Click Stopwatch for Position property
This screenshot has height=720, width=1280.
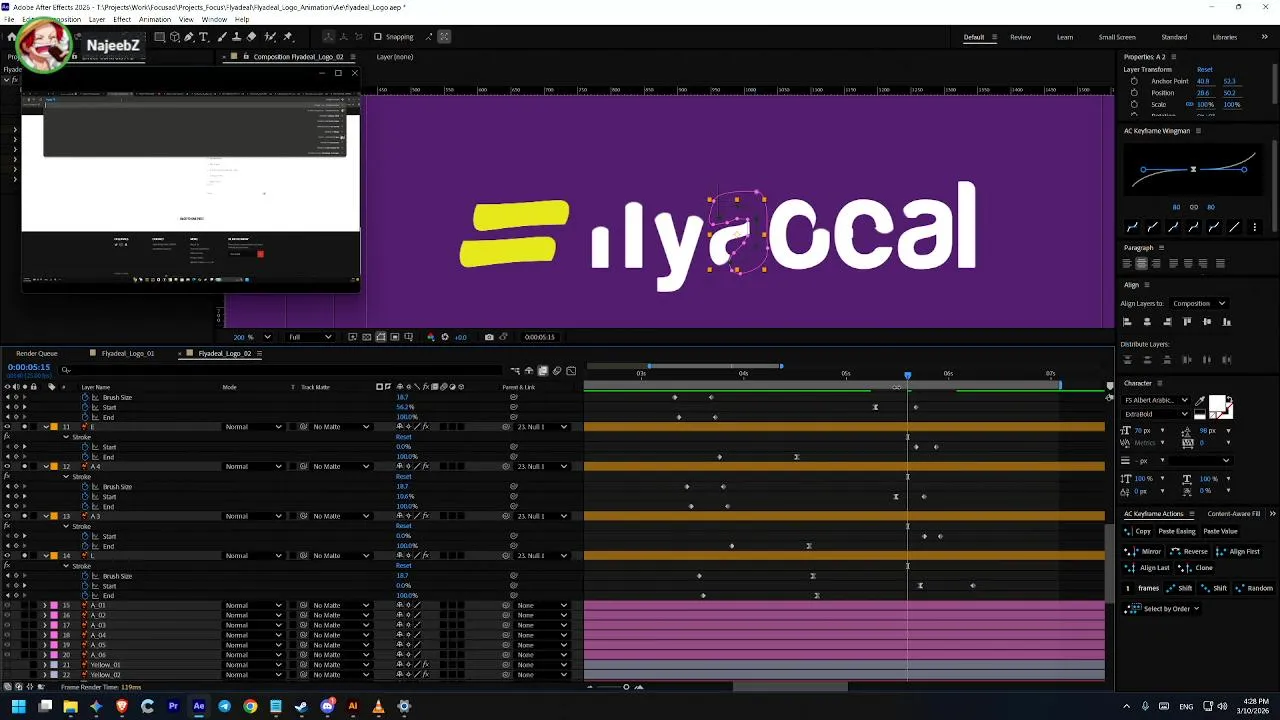click(x=1134, y=93)
